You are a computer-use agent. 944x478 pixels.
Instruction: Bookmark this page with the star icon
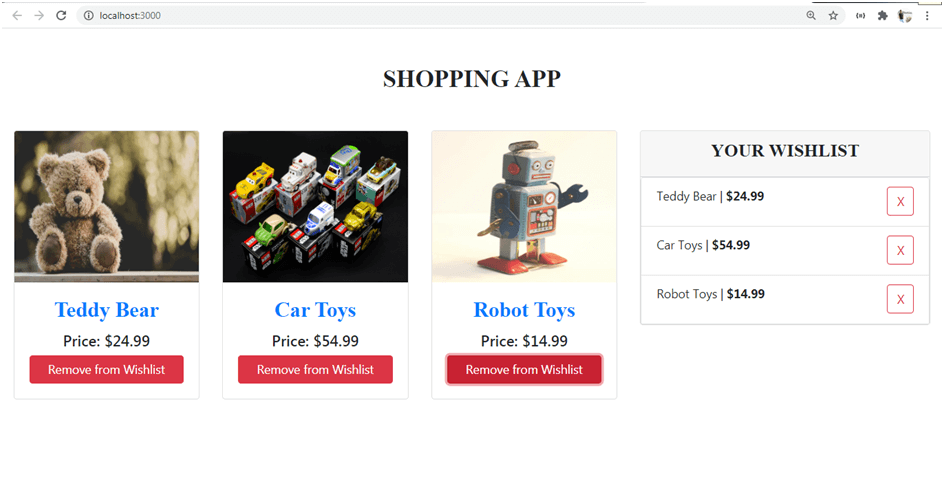point(833,16)
